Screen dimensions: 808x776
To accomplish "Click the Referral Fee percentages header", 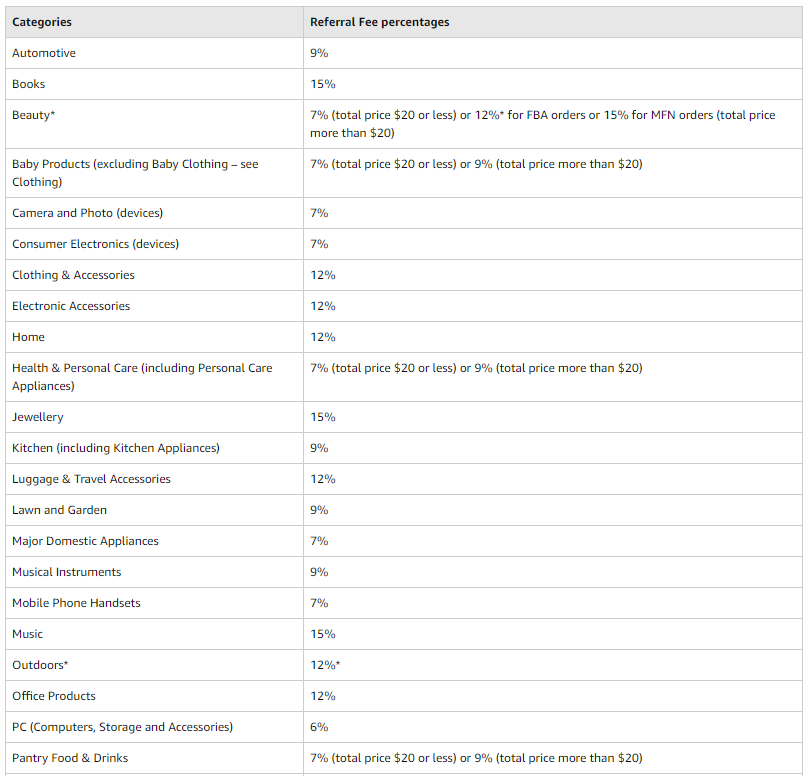I will click(379, 22).
